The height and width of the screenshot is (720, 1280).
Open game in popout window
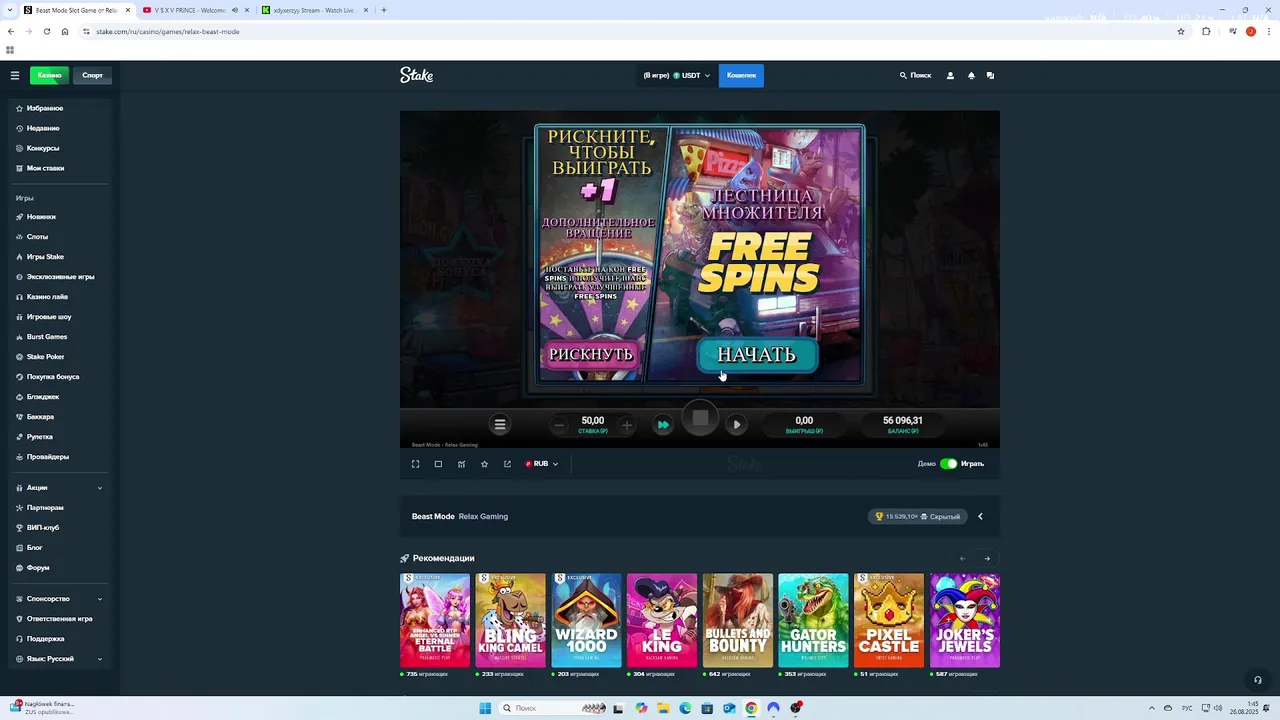(507, 464)
